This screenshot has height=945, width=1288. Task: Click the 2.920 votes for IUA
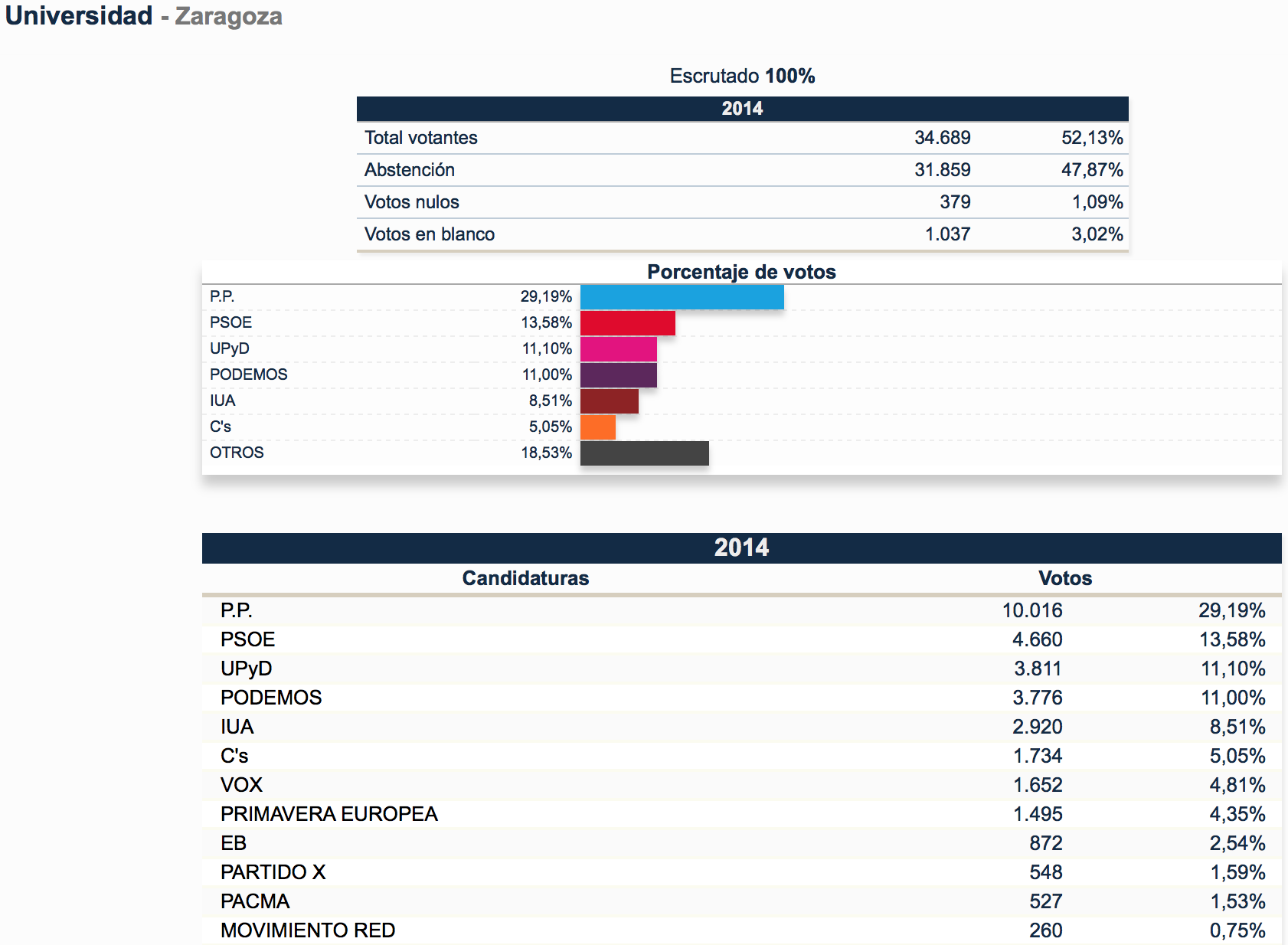tap(1037, 727)
